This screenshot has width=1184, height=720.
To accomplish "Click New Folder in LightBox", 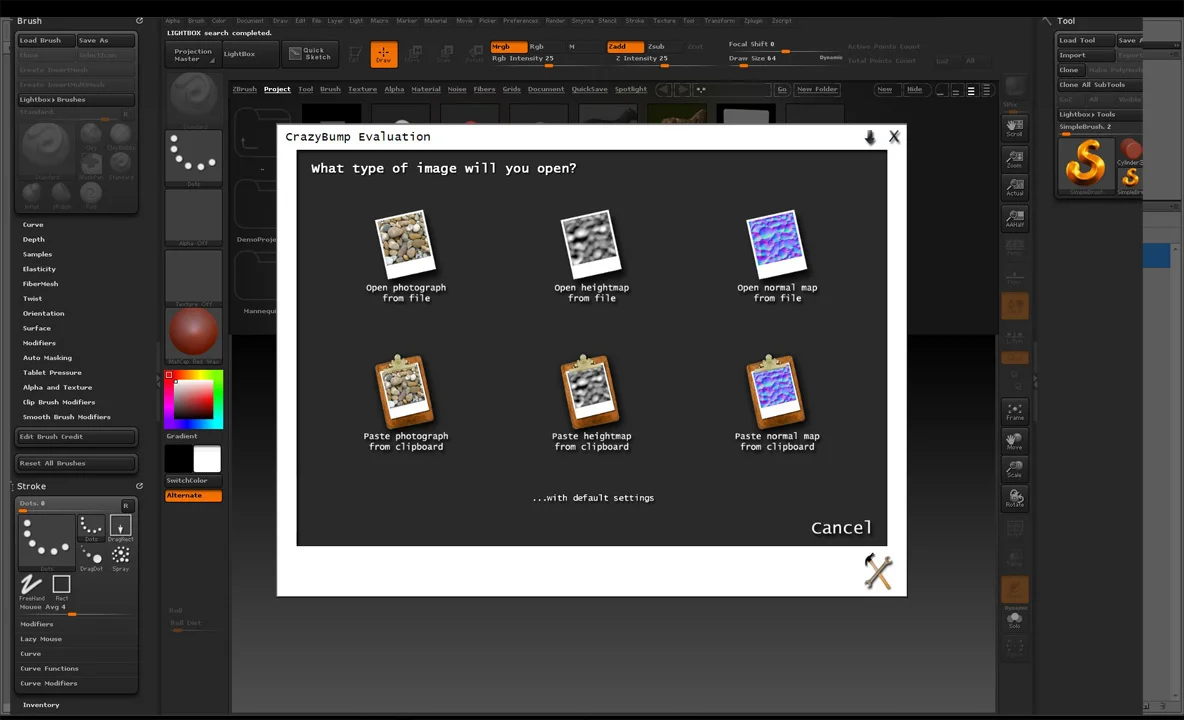I will click(x=817, y=89).
